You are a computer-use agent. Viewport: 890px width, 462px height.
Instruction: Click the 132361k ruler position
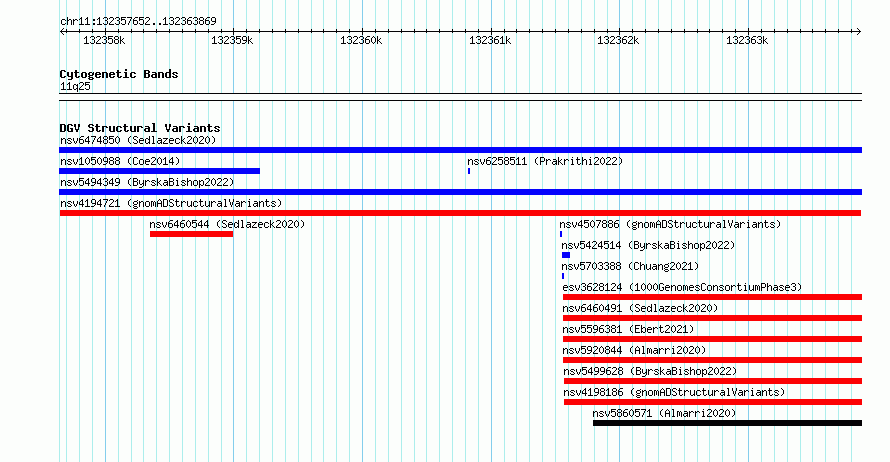coord(490,41)
